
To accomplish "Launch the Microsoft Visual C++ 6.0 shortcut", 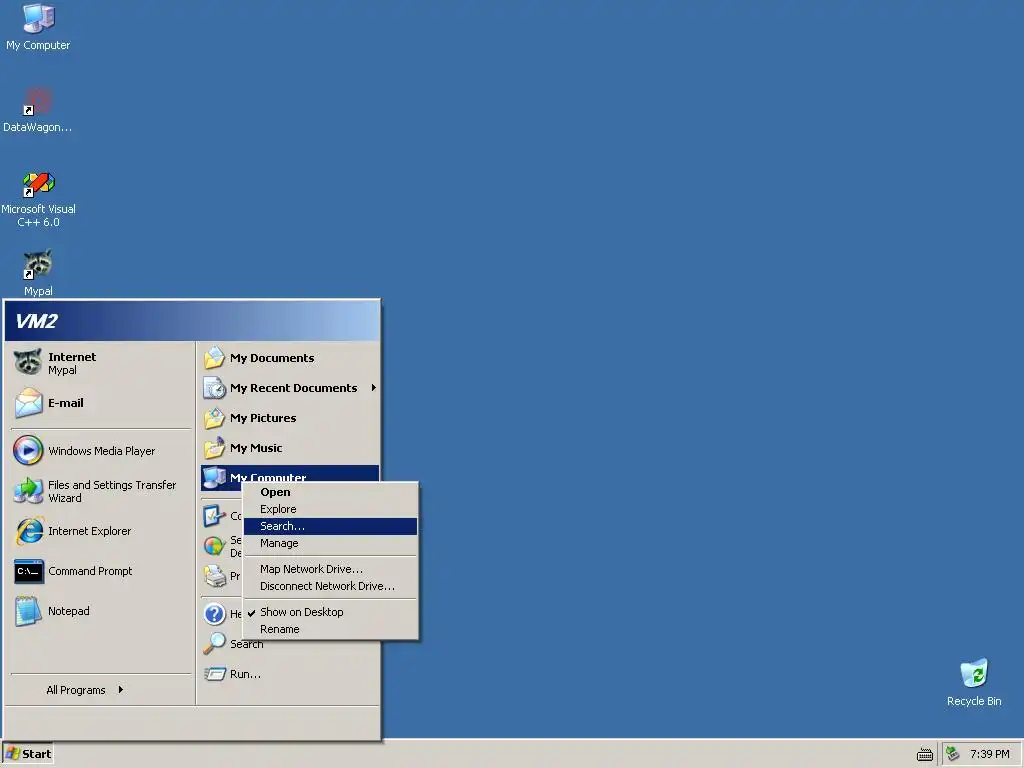I will tap(38, 199).
